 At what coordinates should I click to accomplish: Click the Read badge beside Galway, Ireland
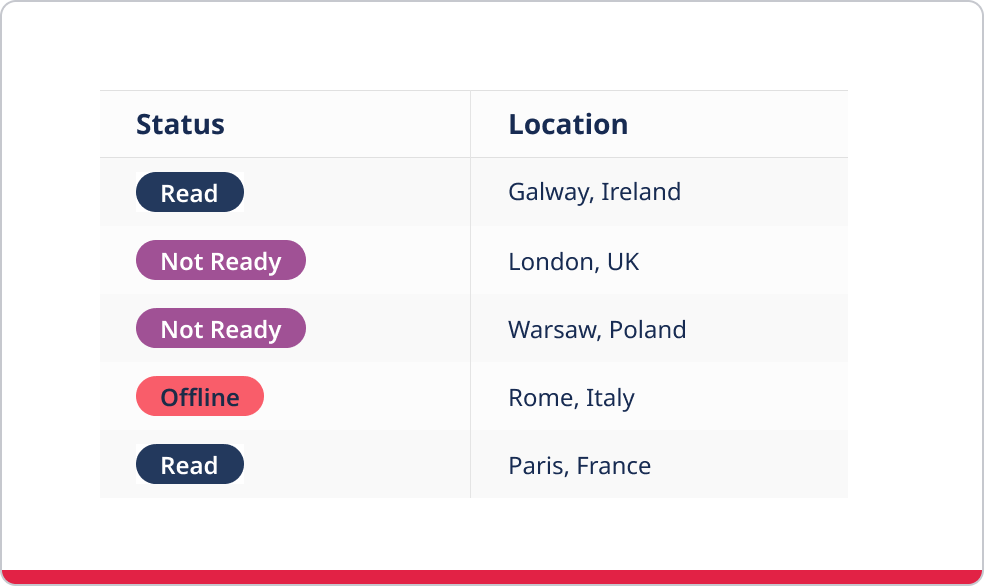[190, 192]
